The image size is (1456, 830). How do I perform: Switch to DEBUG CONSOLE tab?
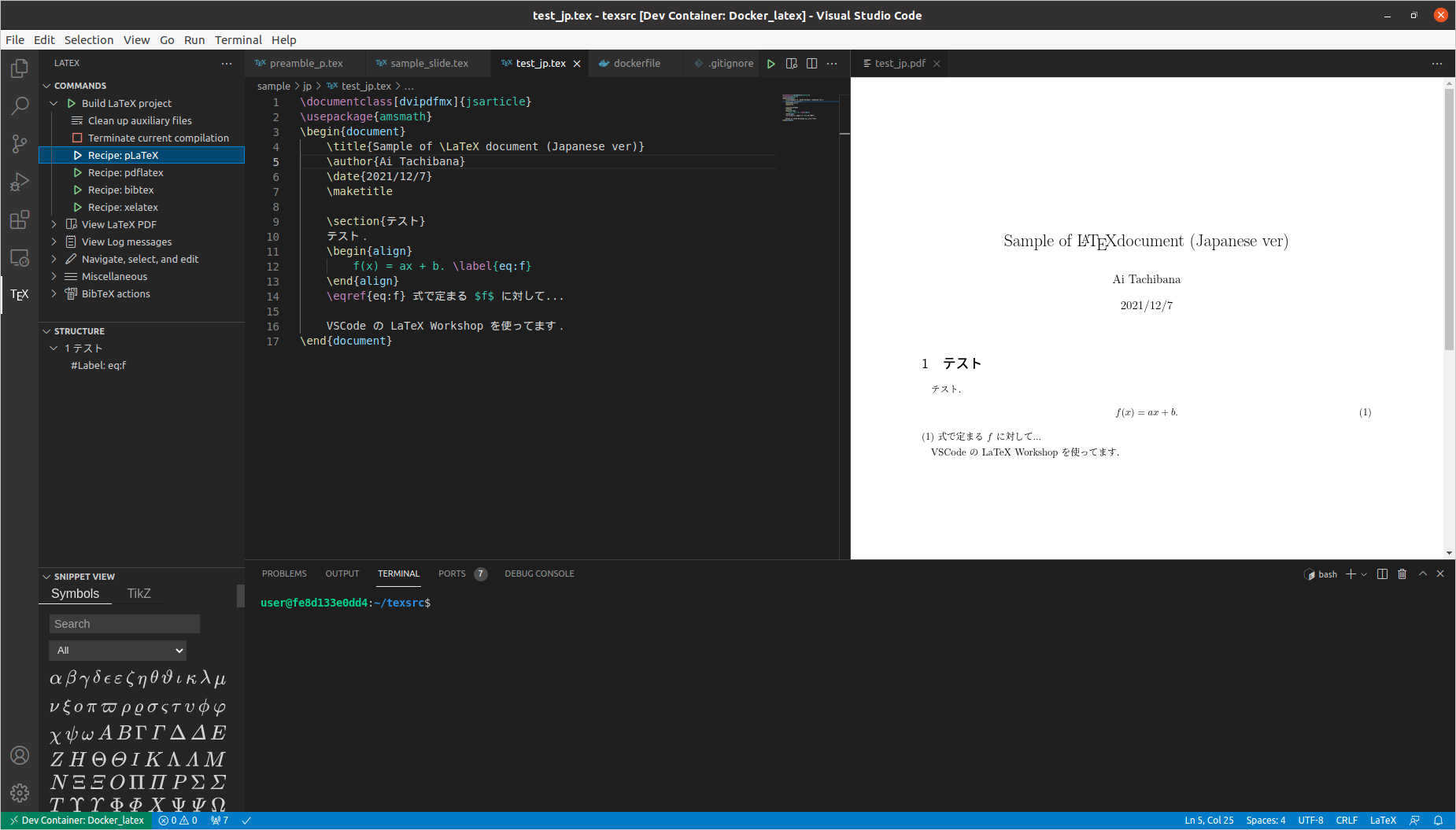539,574
